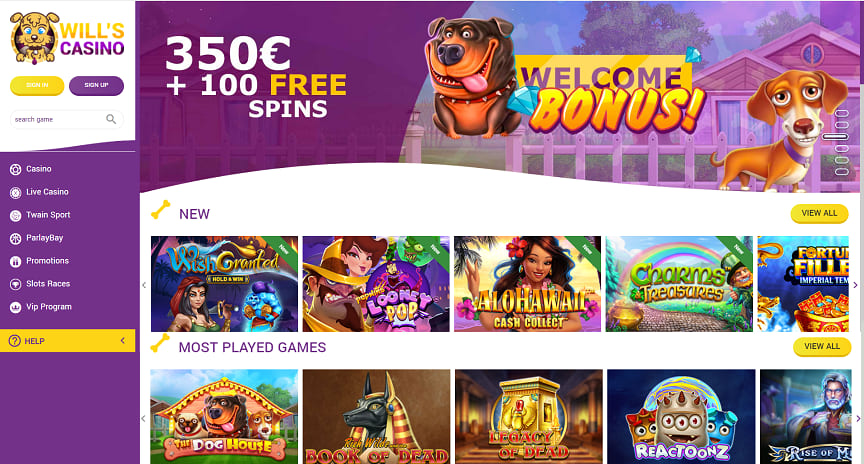This screenshot has width=864, height=464.
Task: Select the Vip Program crown icon
Action: pyautogui.click(x=15, y=307)
